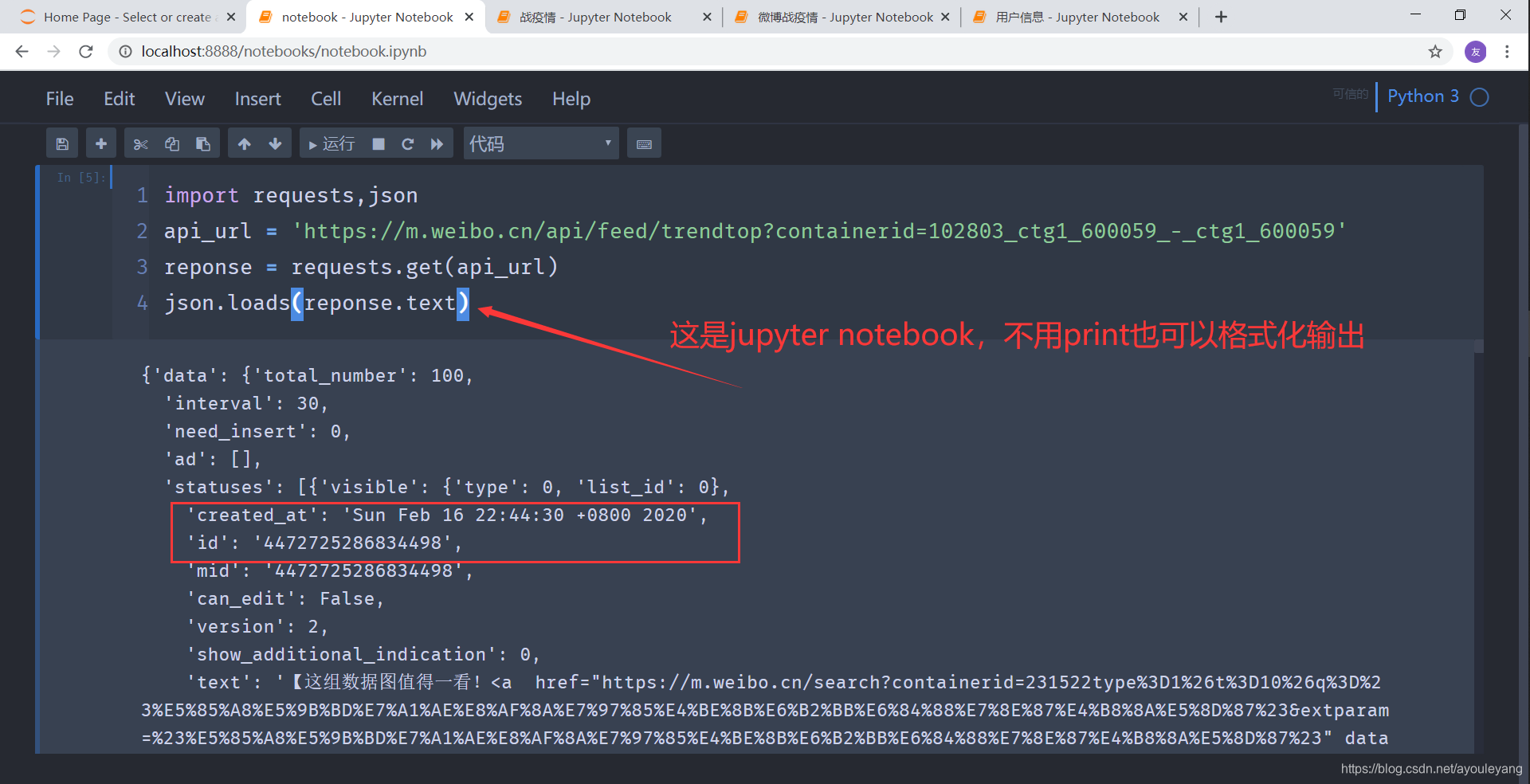Click code line 'import requests,json'
The height and width of the screenshot is (784, 1530).
tap(291, 195)
